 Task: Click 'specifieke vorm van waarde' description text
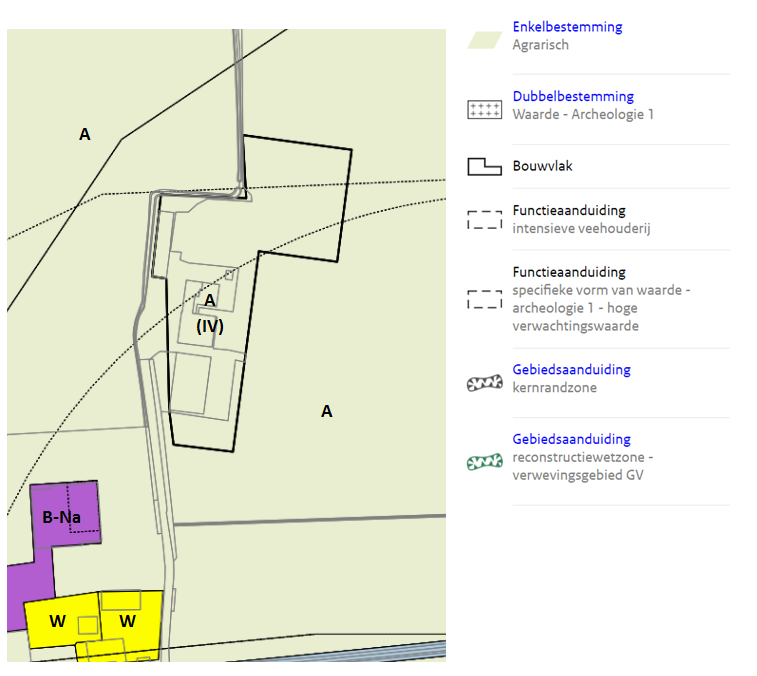(602, 308)
